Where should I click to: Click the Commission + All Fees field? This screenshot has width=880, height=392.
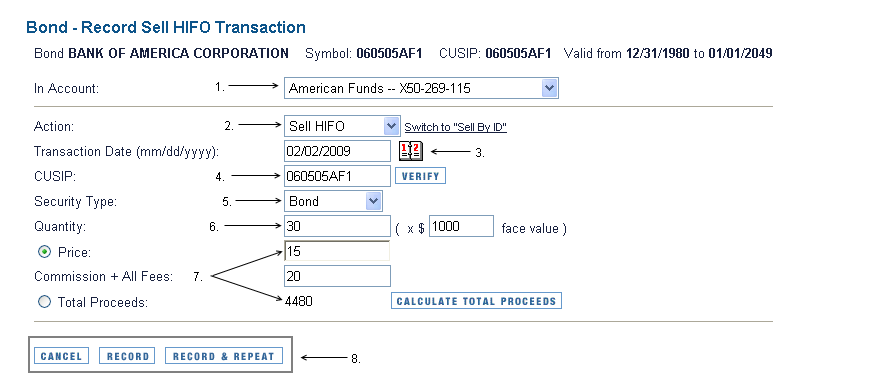(x=337, y=276)
